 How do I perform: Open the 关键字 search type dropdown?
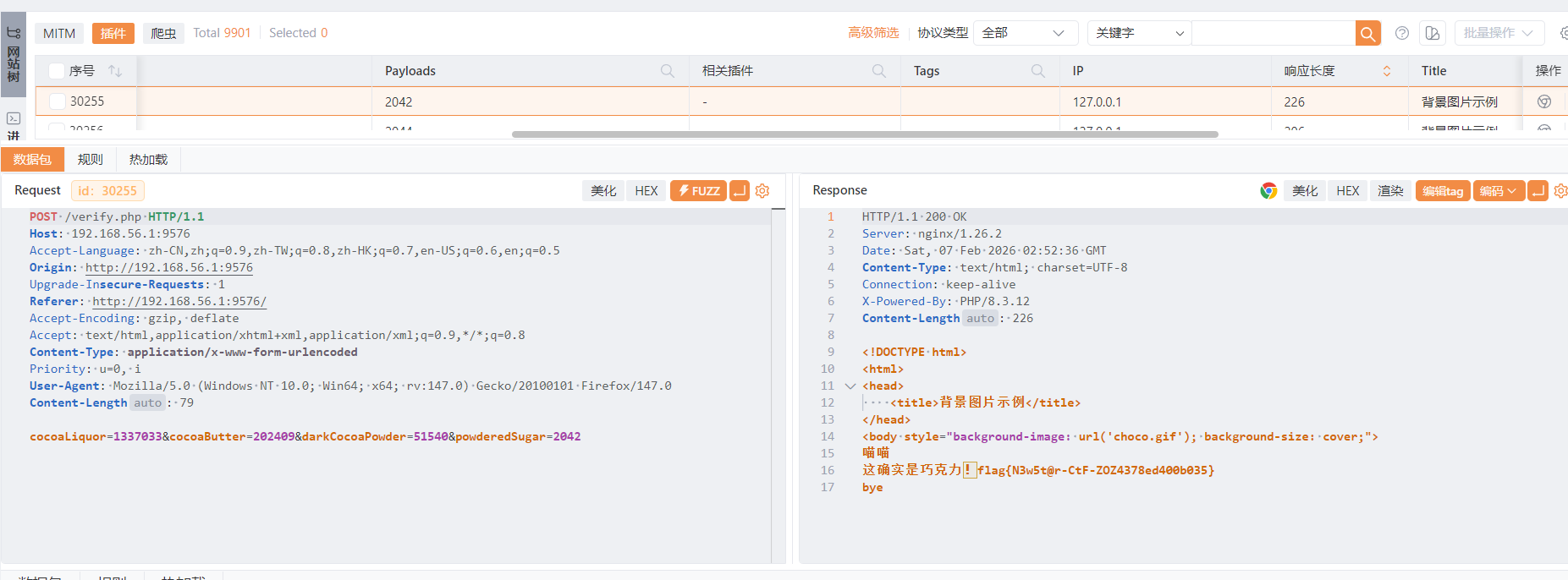point(1139,33)
